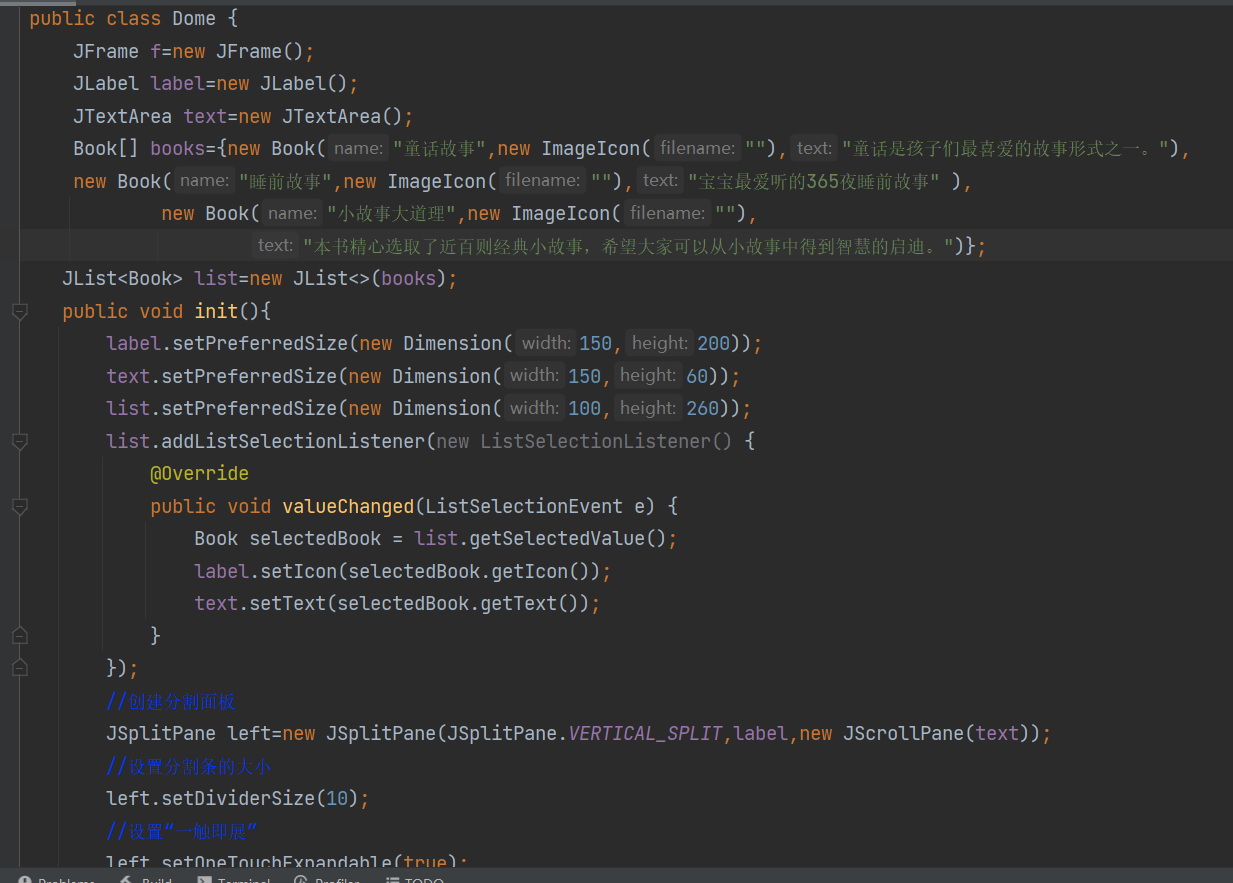This screenshot has height=883, width=1233.
Task: Open the TODO tool window tab
Action: tap(415, 879)
